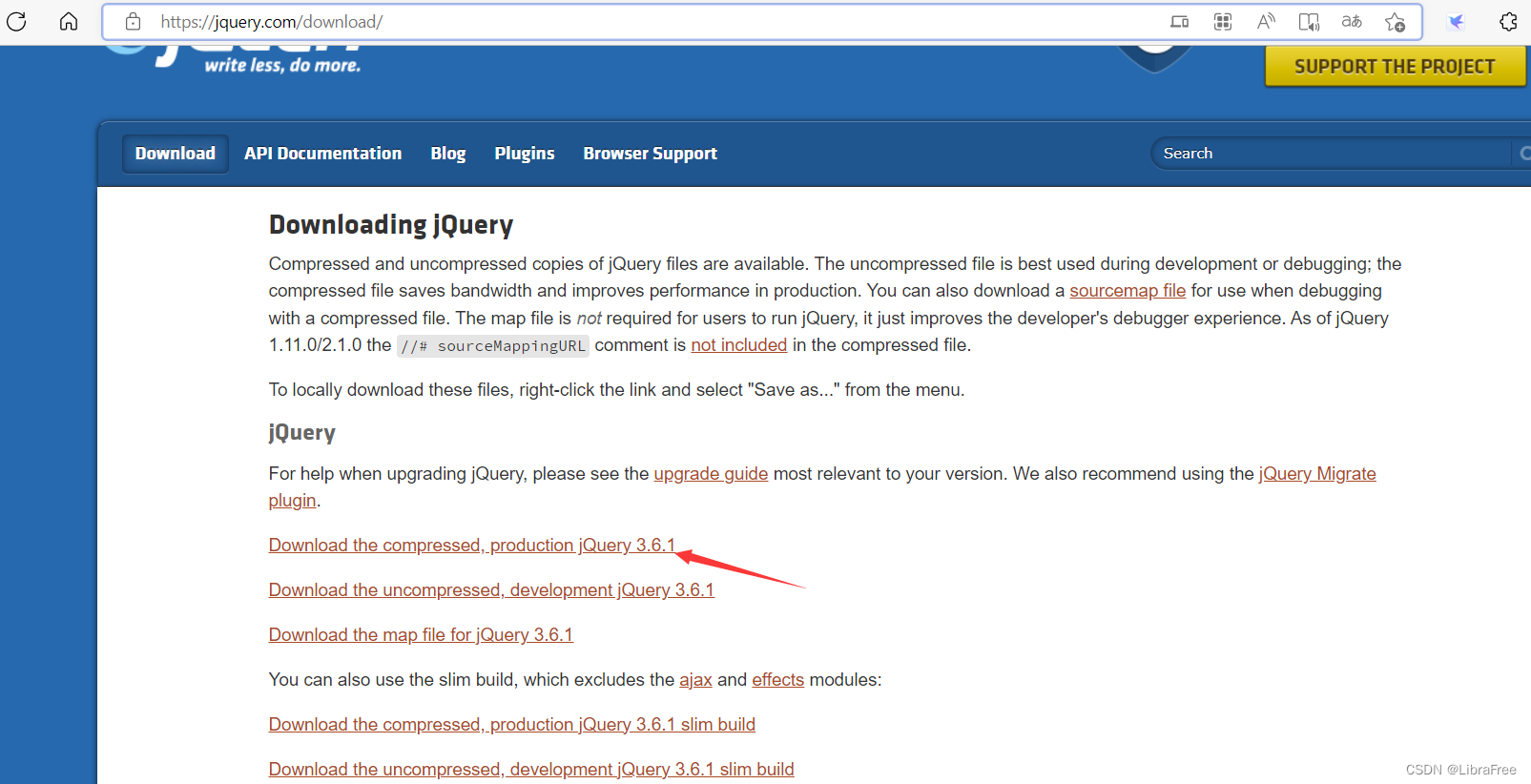Download the compressed production jQuery 3.6.1
Image resolution: width=1531 pixels, height=784 pixels.
click(x=472, y=546)
